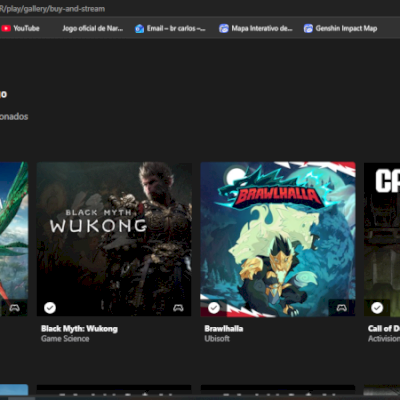Open the Brawlhalla cover art
This screenshot has width=400, height=400.
tap(278, 239)
